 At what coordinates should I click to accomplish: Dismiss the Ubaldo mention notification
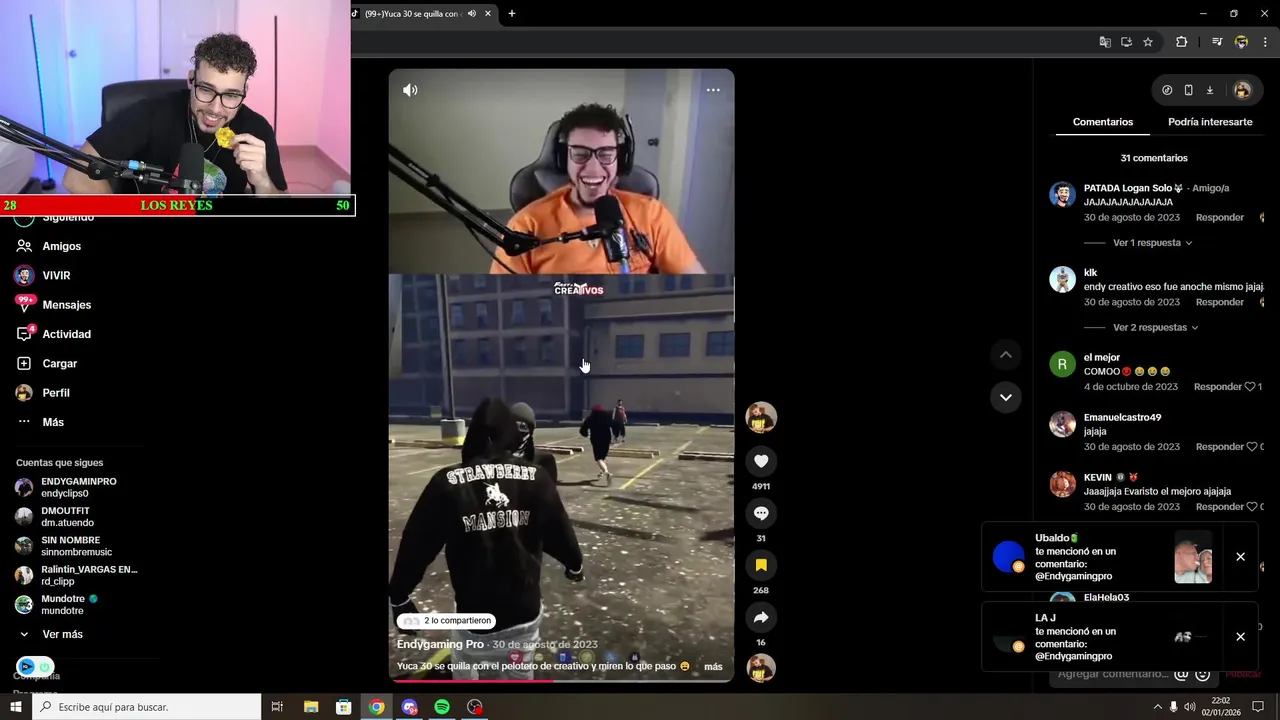pyautogui.click(x=1240, y=557)
